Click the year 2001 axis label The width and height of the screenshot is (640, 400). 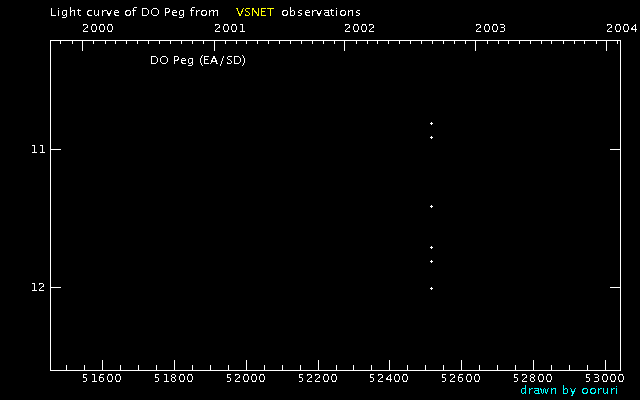point(230,28)
